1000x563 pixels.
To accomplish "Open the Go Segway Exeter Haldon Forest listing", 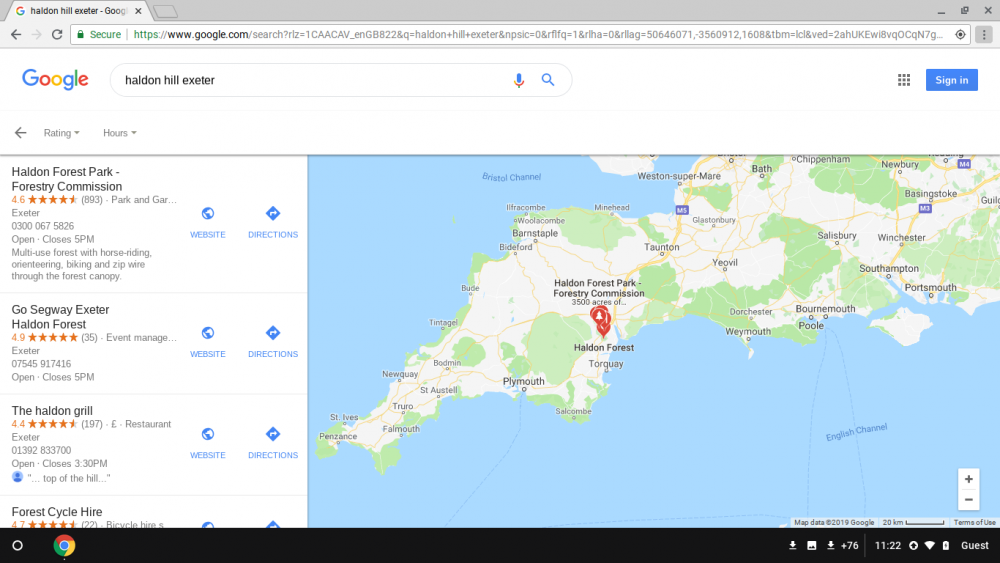I will click(60, 317).
